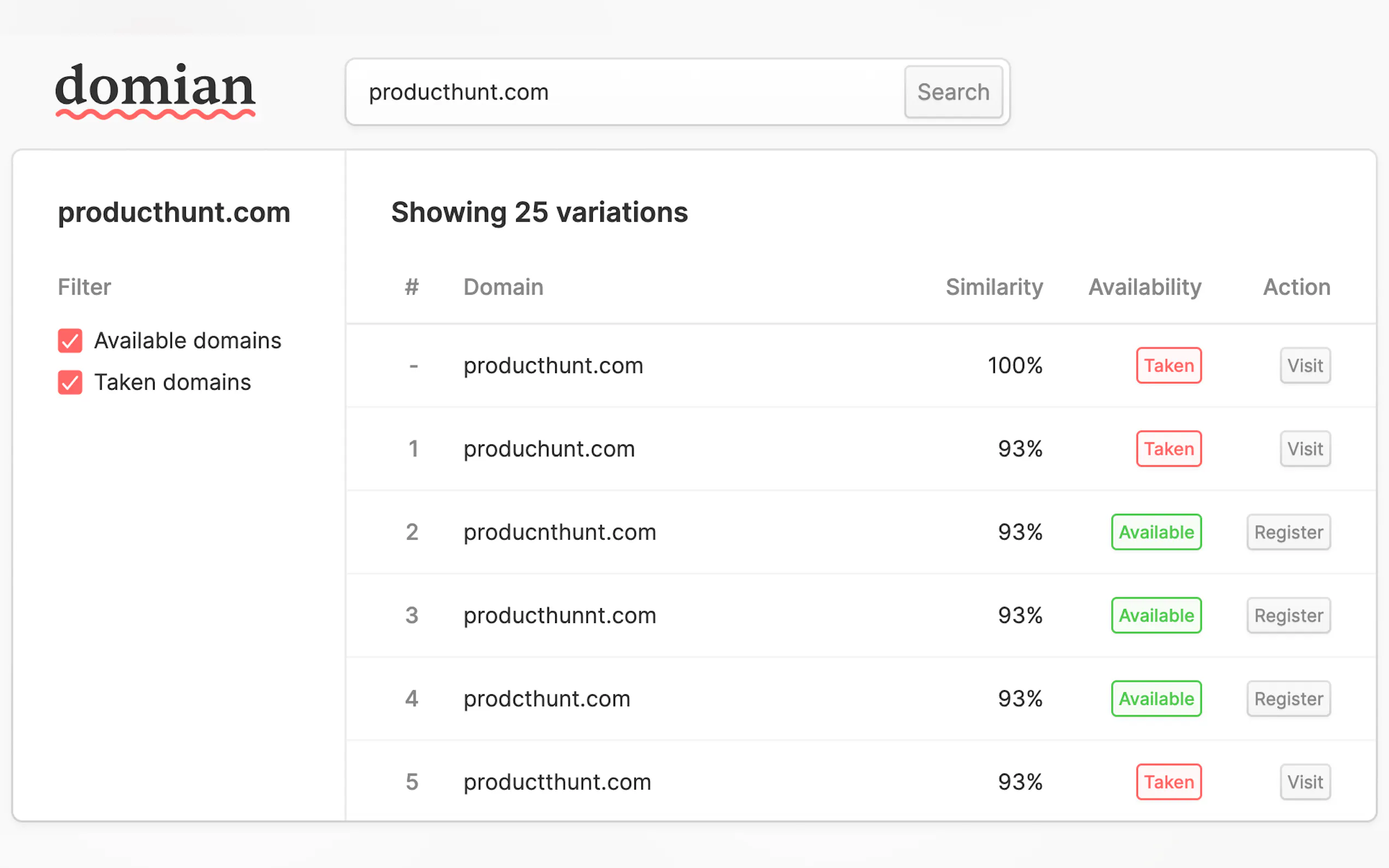Click the Search button

coord(953,92)
